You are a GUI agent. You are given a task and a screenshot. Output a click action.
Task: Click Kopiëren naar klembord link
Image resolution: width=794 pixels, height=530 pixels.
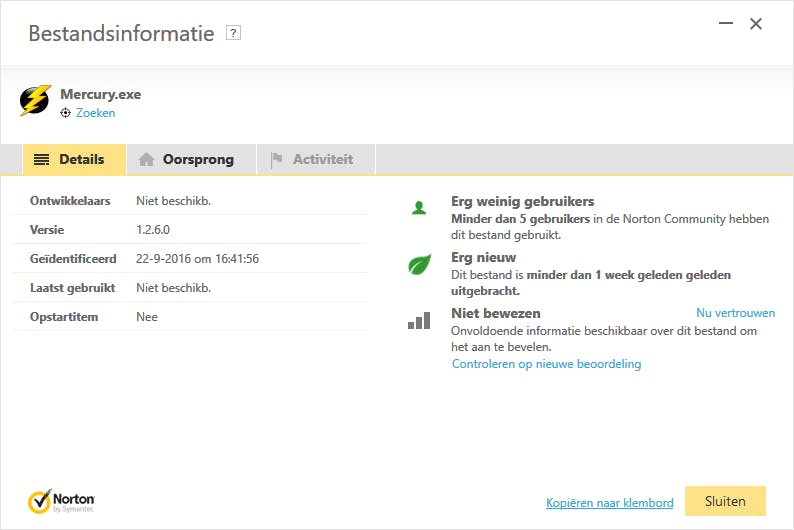(609, 503)
